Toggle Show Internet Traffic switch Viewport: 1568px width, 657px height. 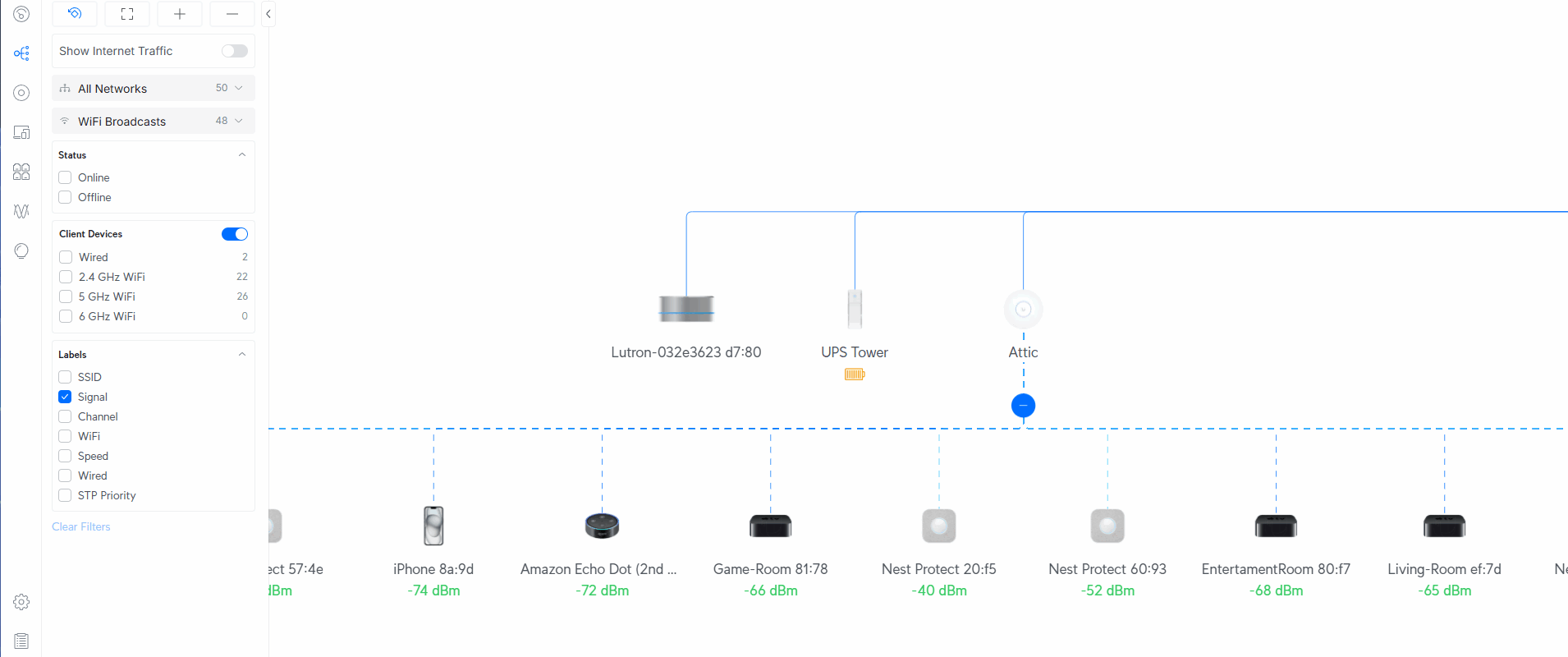[234, 51]
